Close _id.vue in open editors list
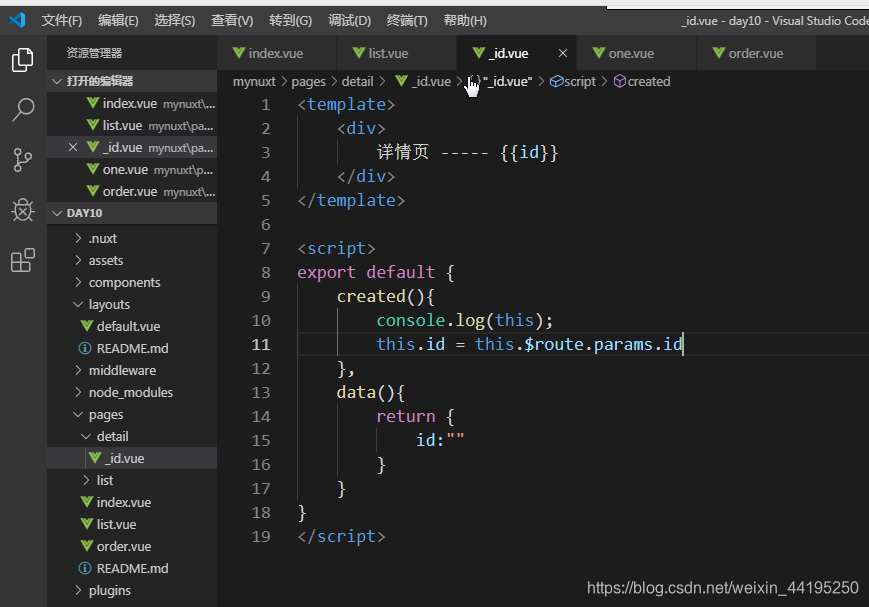The height and width of the screenshot is (607, 869). [x=73, y=147]
